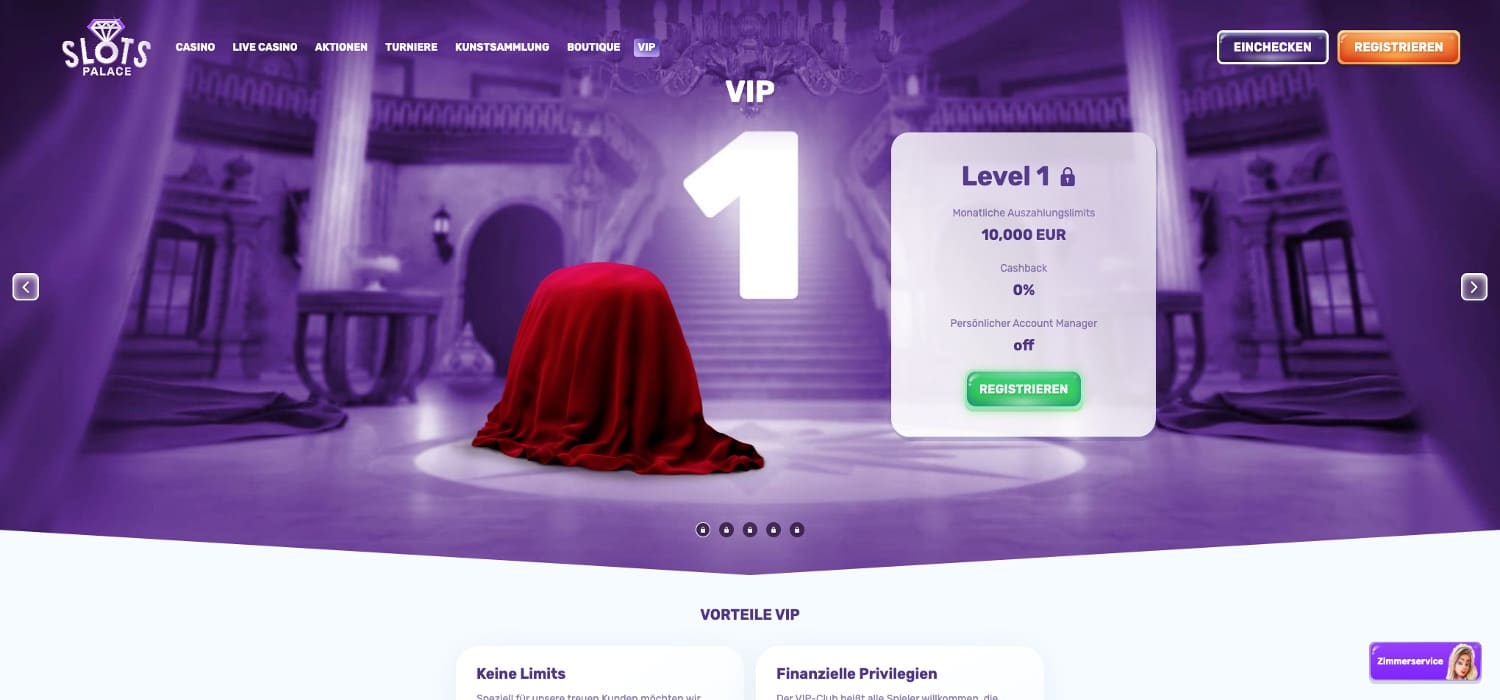Screen dimensions: 1500x700
Task: Click the lock icon beside Level 1
Action: [x=1067, y=178]
